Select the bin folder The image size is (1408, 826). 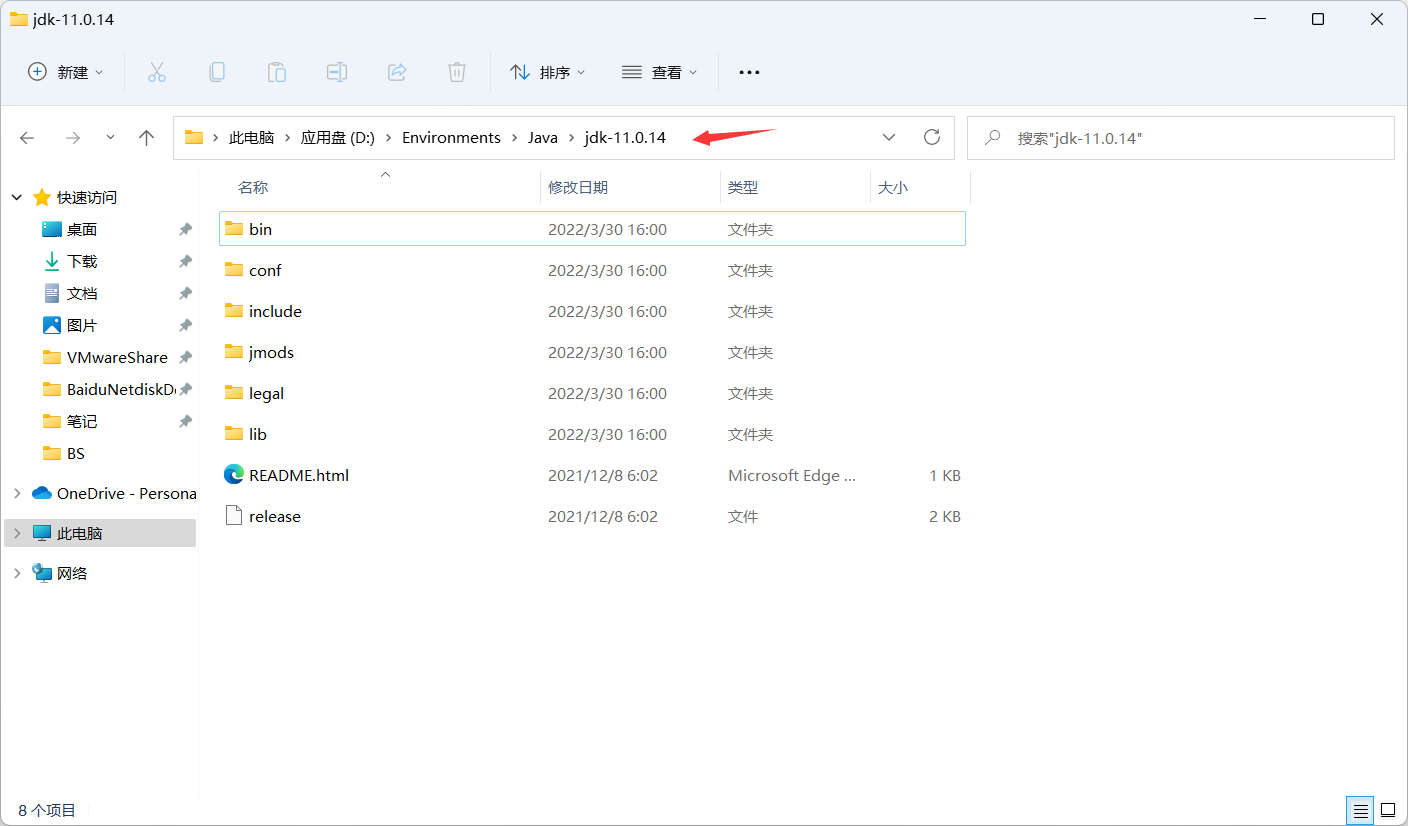592,229
